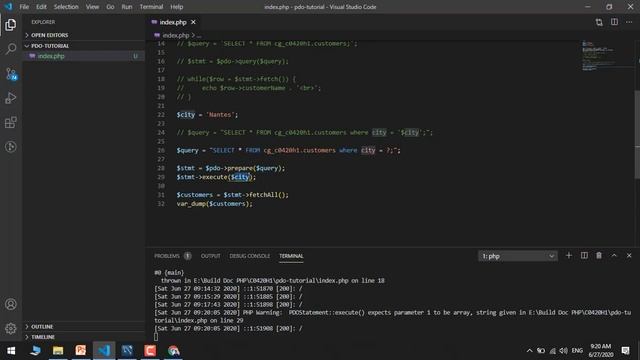Open PowerPoint from the taskbar
Image resolution: width=640 pixels, height=360 pixels.
[81, 351]
